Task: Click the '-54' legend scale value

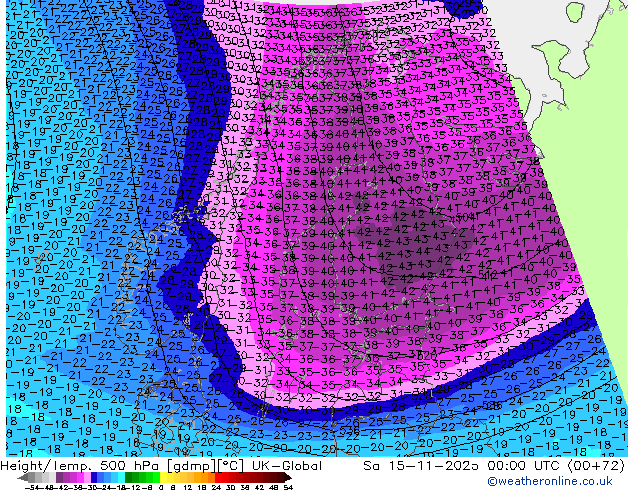Action: click(32, 487)
